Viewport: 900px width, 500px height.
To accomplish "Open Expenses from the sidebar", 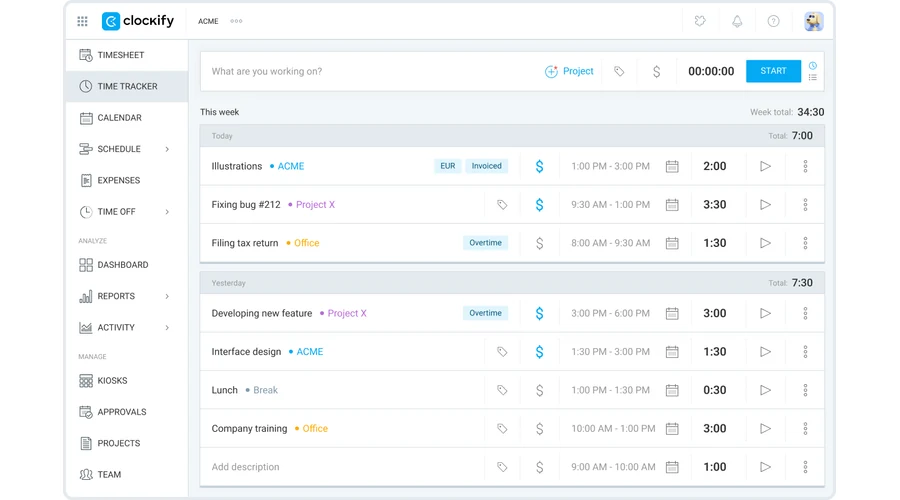I will (127, 180).
